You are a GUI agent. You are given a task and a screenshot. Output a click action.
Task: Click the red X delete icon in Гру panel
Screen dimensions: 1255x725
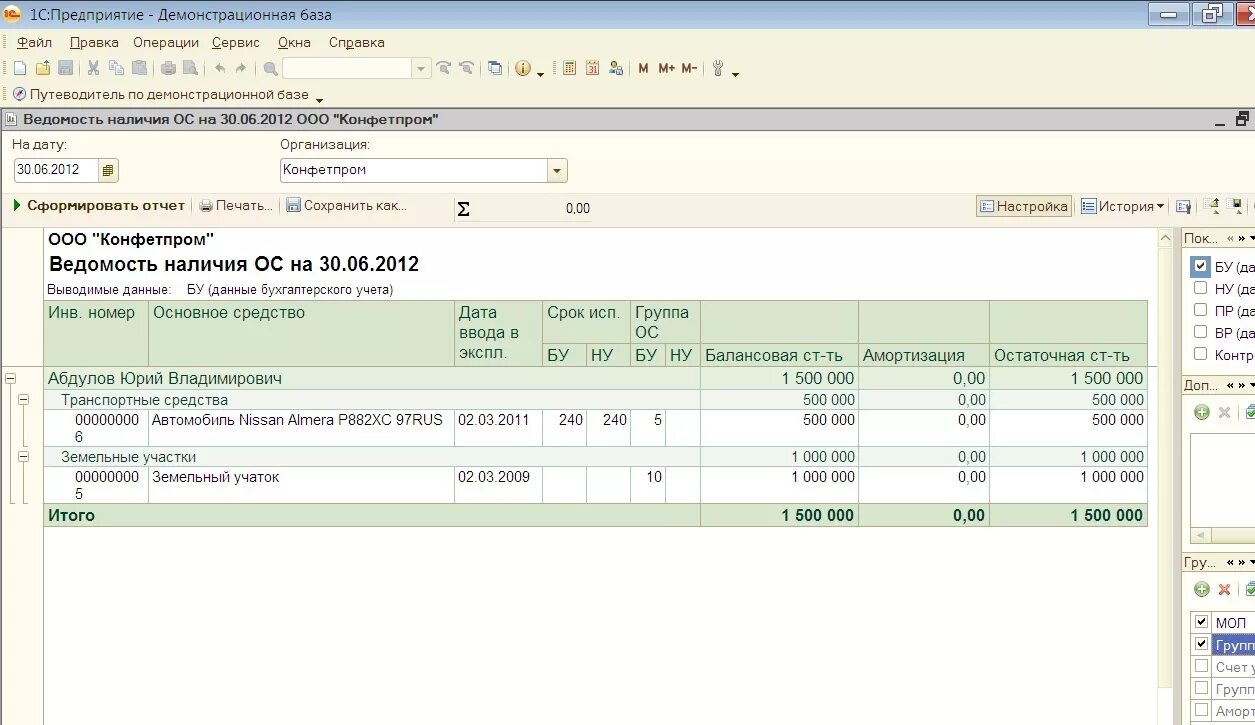(1224, 590)
